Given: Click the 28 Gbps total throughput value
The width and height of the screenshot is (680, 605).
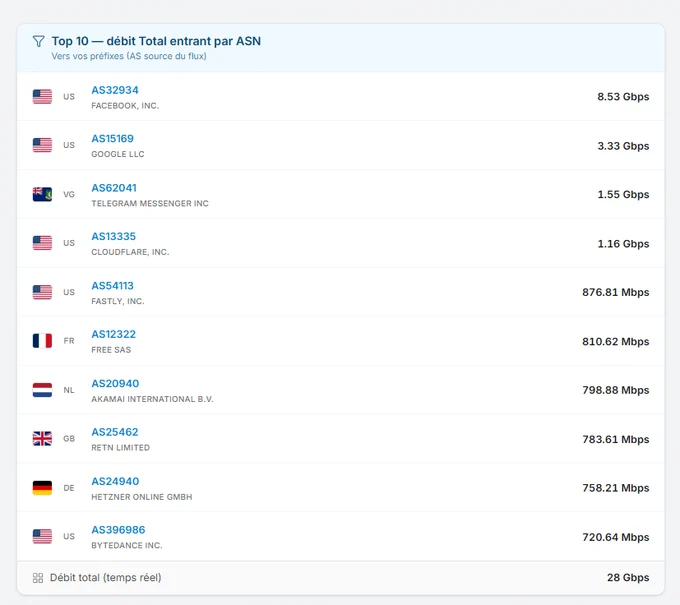Looking at the screenshot, I should (628, 578).
